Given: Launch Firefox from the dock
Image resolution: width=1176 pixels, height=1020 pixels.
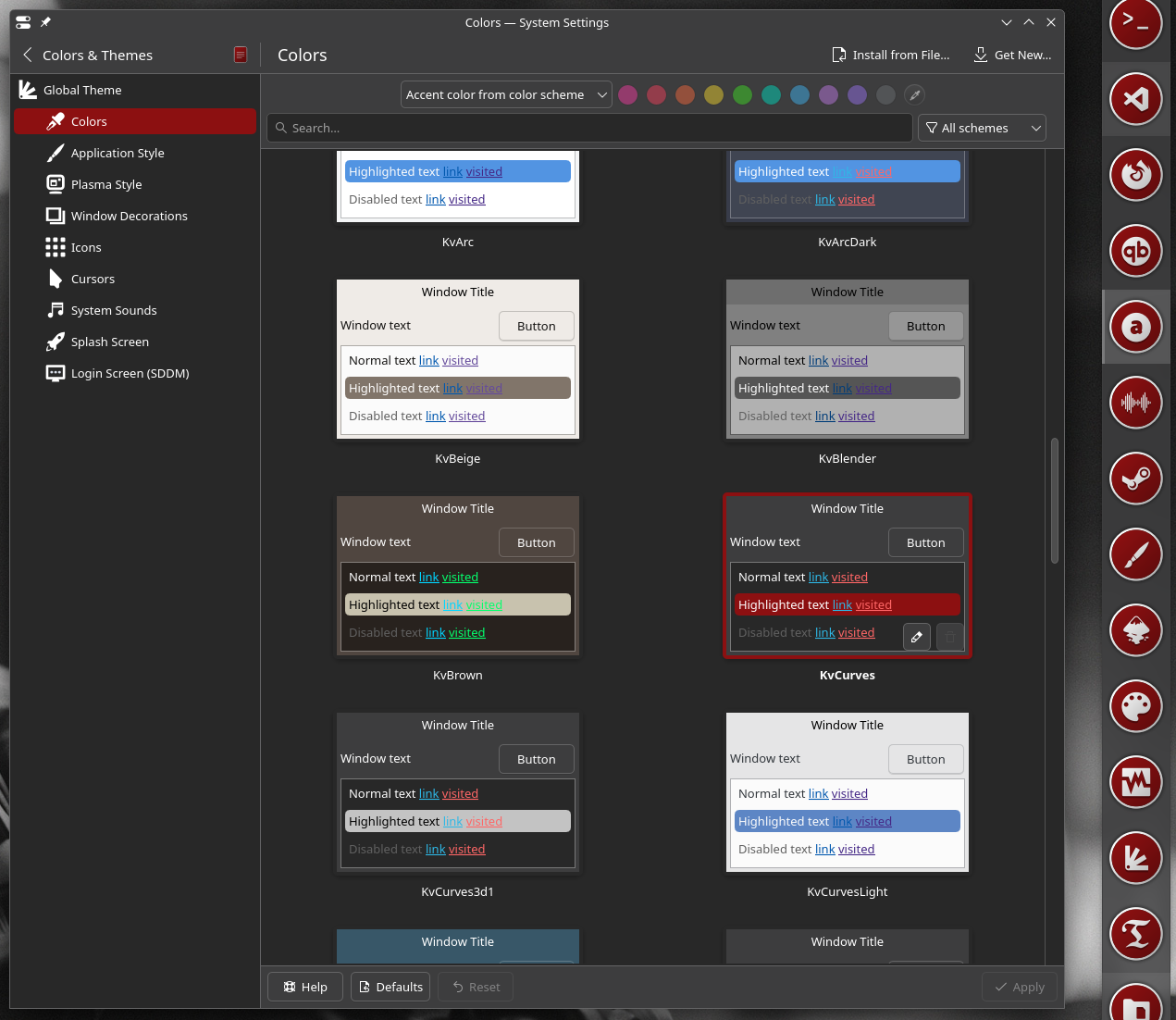Looking at the screenshot, I should coord(1135,175).
